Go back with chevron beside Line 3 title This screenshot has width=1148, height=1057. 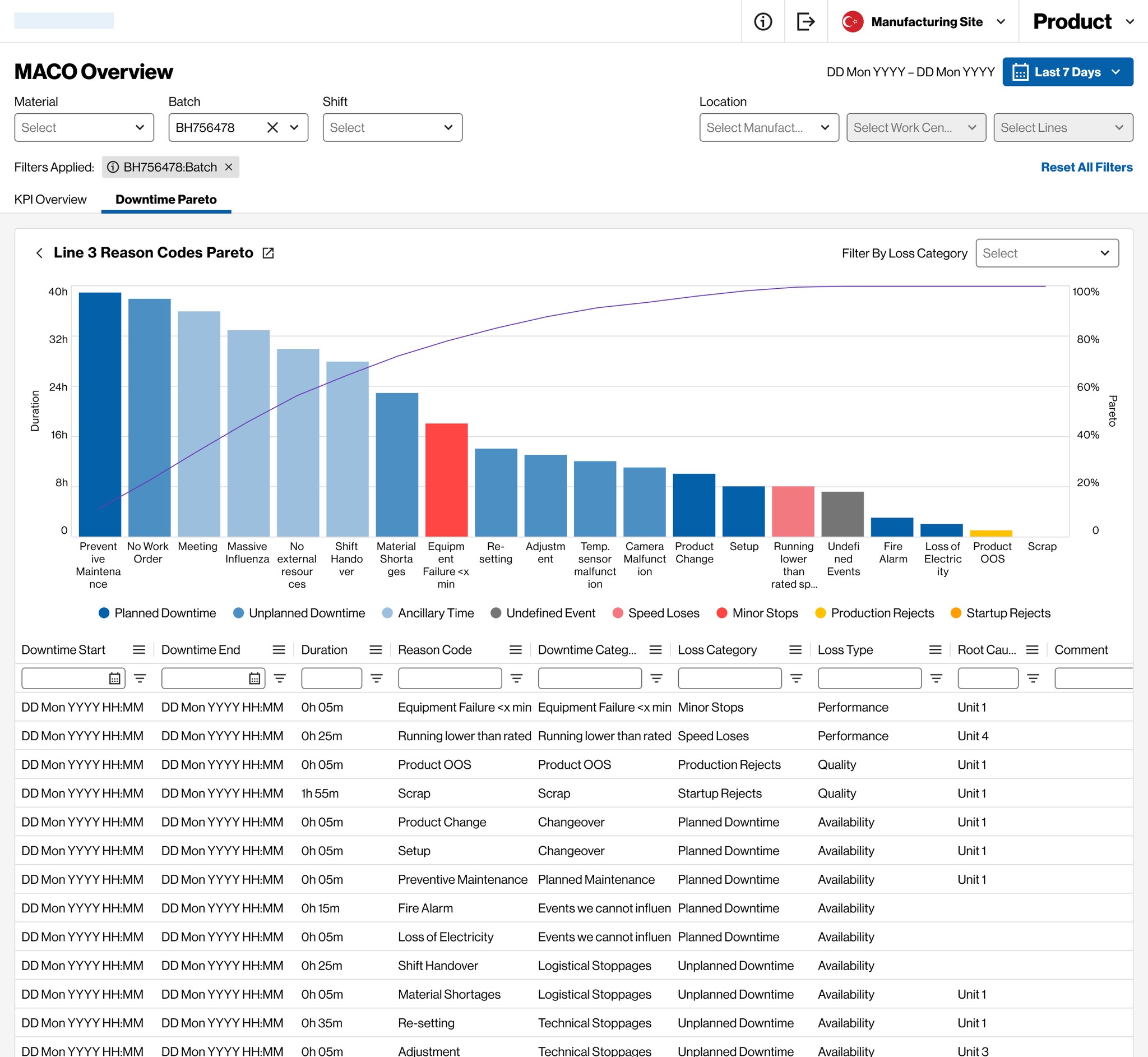(x=39, y=253)
